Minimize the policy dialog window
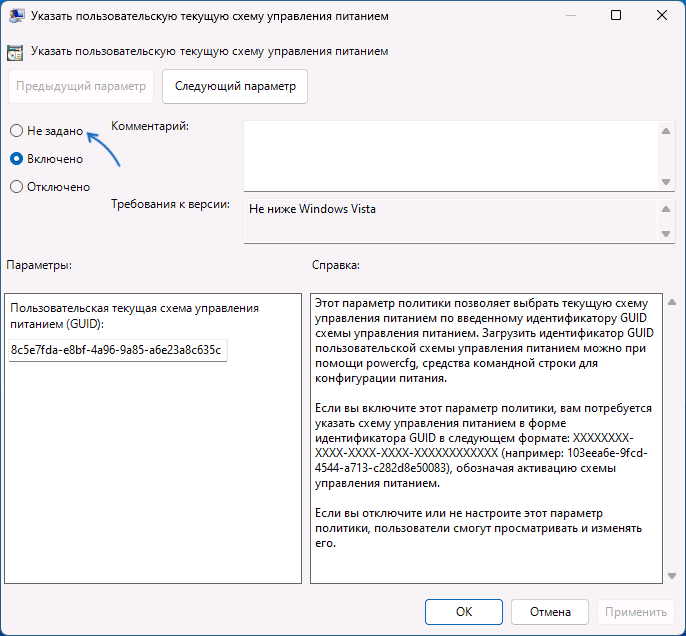The height and width of the screenshot is (636, 686). pyautogui.click(x=570, y=15)
